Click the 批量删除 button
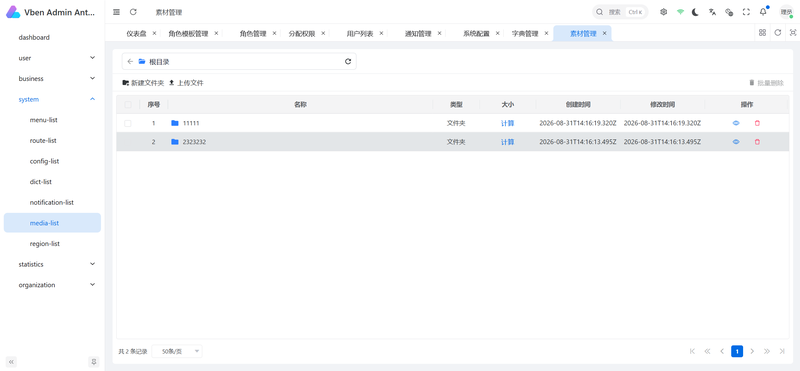Screen dimensions: 800x371 [766, 83]
